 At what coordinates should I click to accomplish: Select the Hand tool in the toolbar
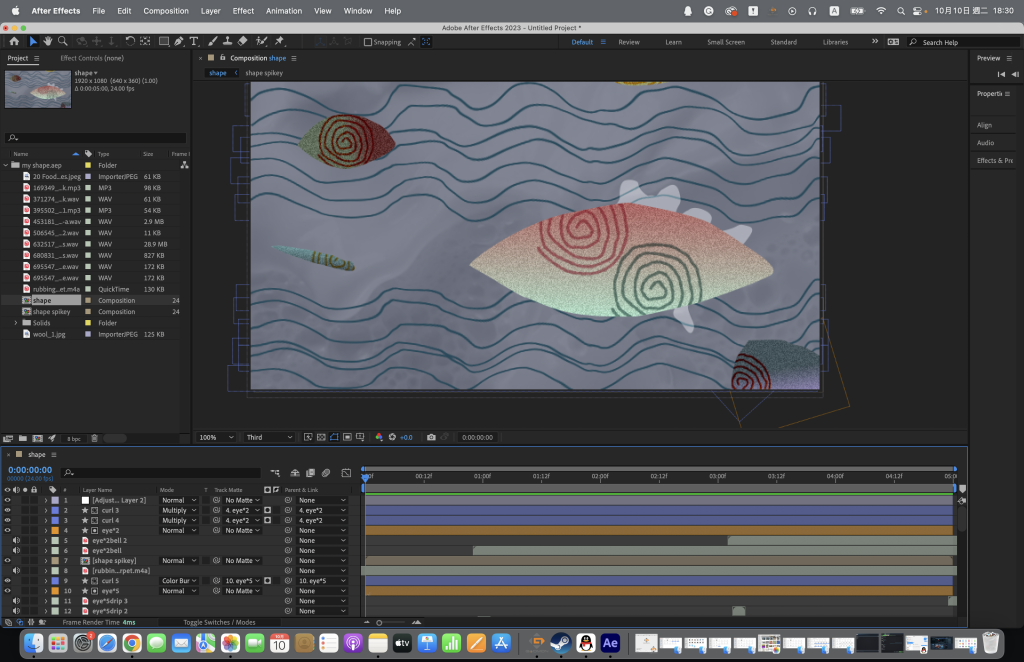click(48, 42)
